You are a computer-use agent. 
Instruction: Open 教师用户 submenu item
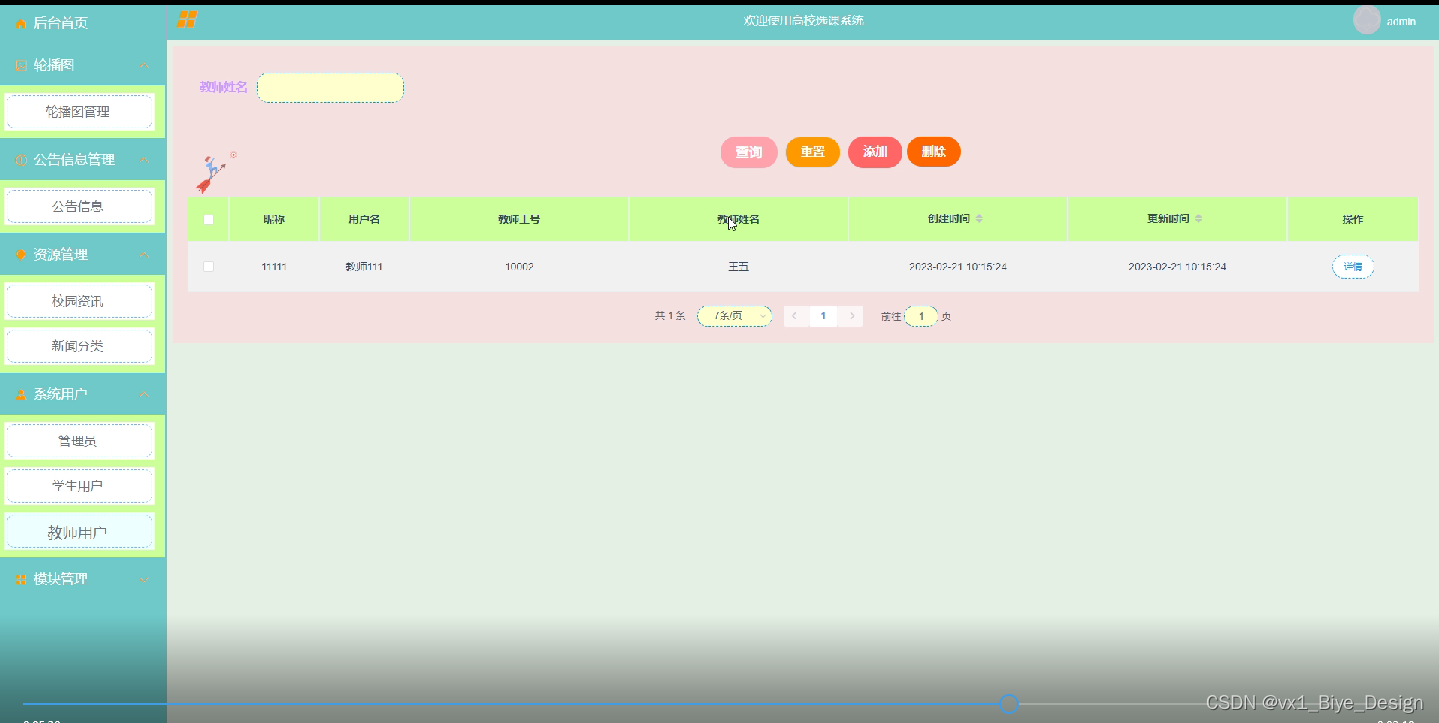click(80, 532)
